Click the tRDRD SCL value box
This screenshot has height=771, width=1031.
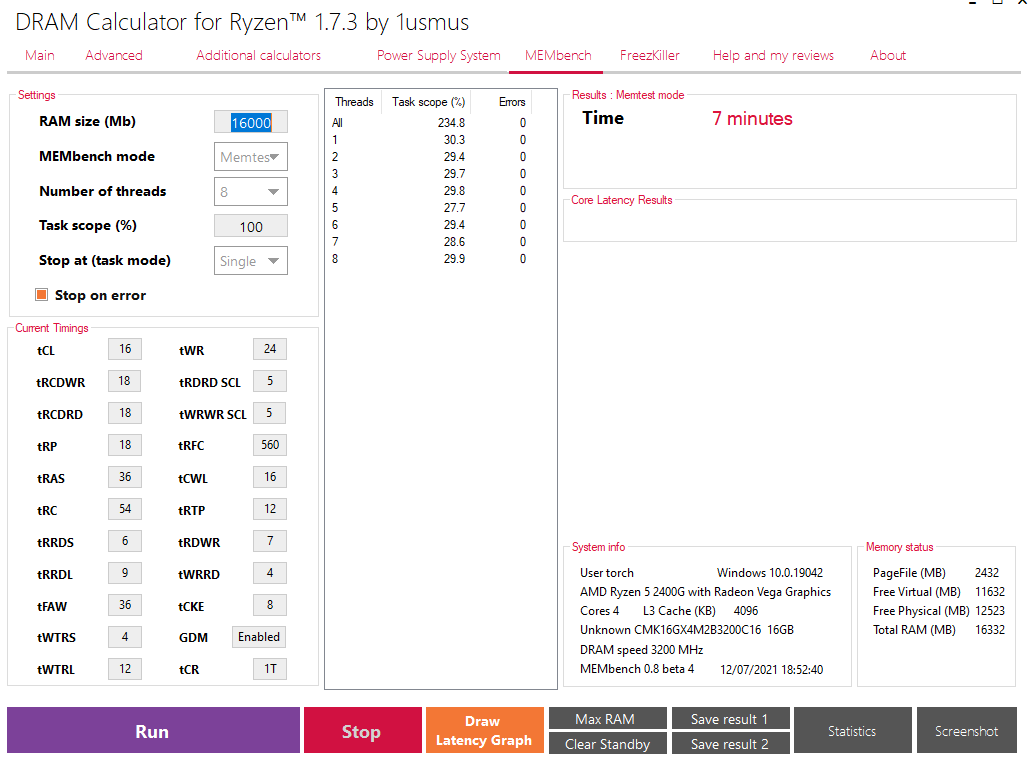270,381
